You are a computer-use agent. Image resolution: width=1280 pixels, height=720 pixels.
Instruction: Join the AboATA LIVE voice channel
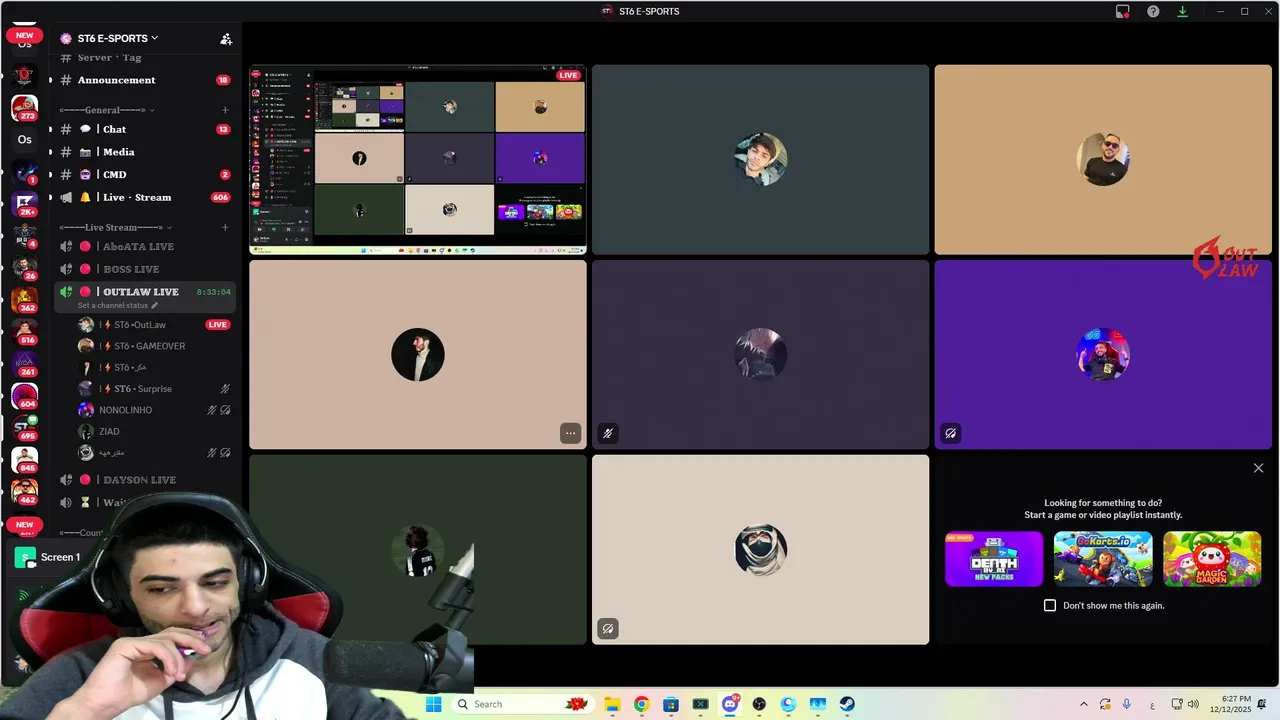[x=145, y=246]
